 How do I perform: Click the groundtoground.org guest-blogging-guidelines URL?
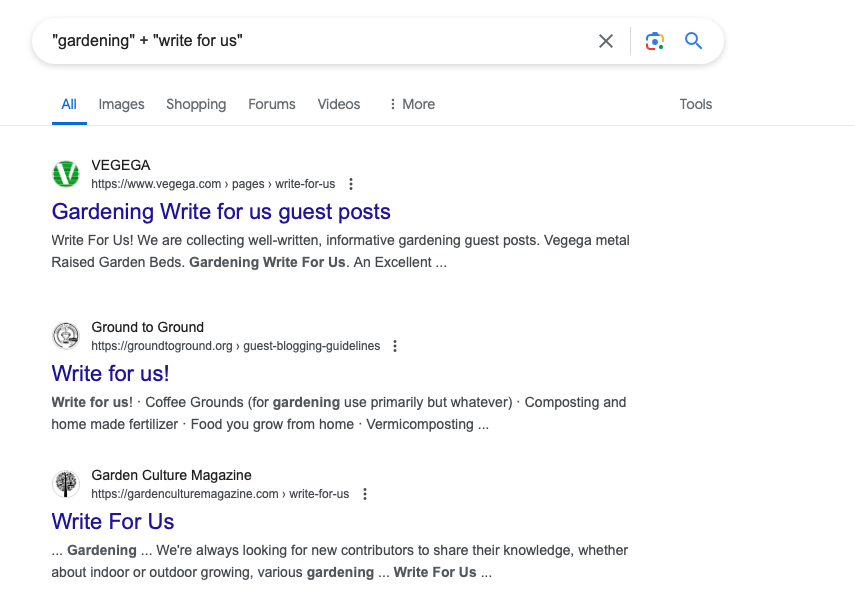[236, 346]
